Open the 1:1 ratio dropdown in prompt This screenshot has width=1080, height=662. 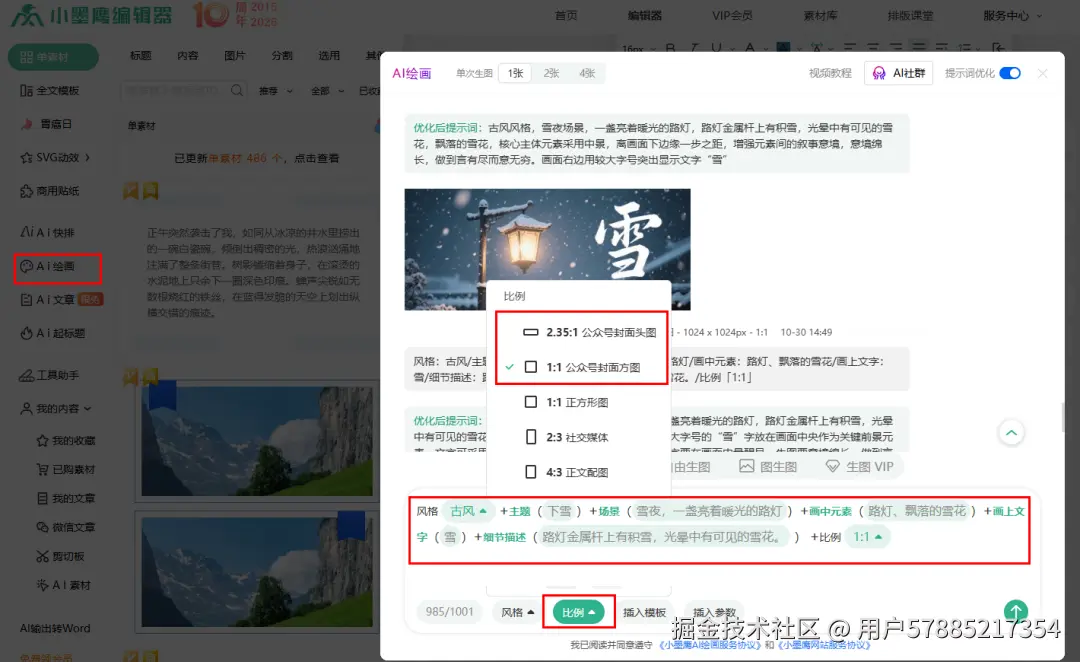[867, 537]
